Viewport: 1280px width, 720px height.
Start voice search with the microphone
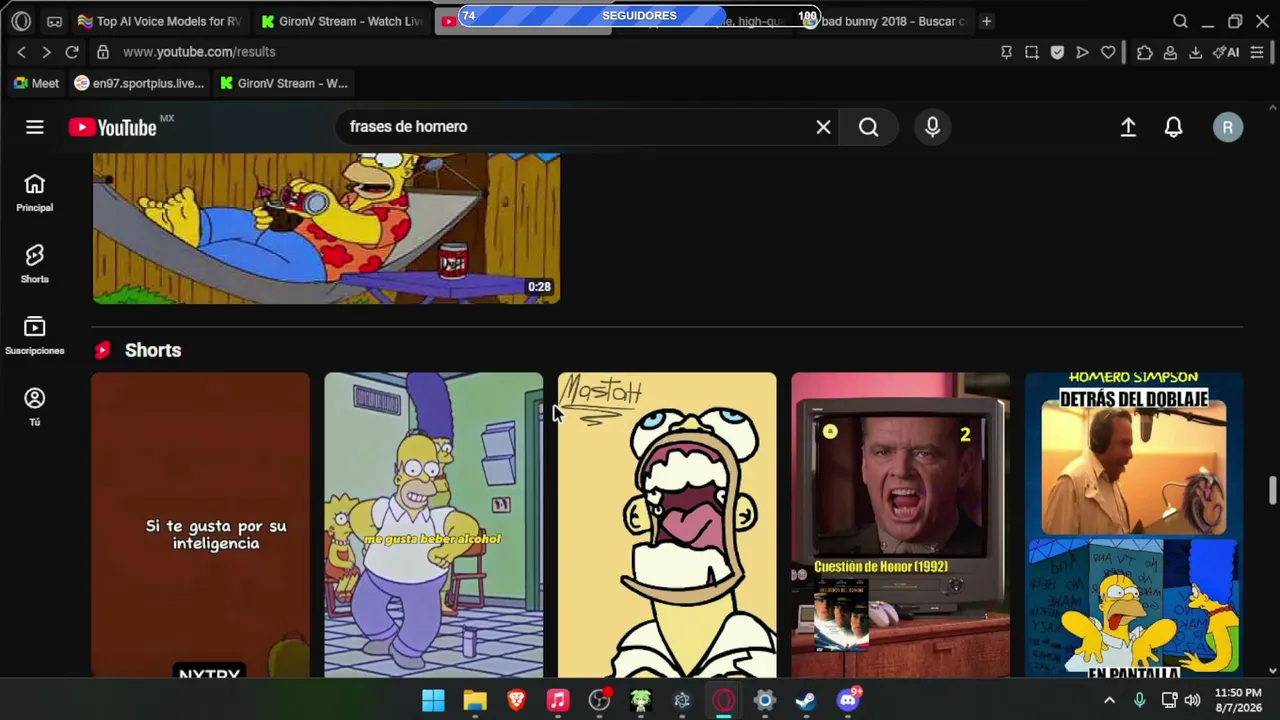pyautogui.click(x=932, y=127)
